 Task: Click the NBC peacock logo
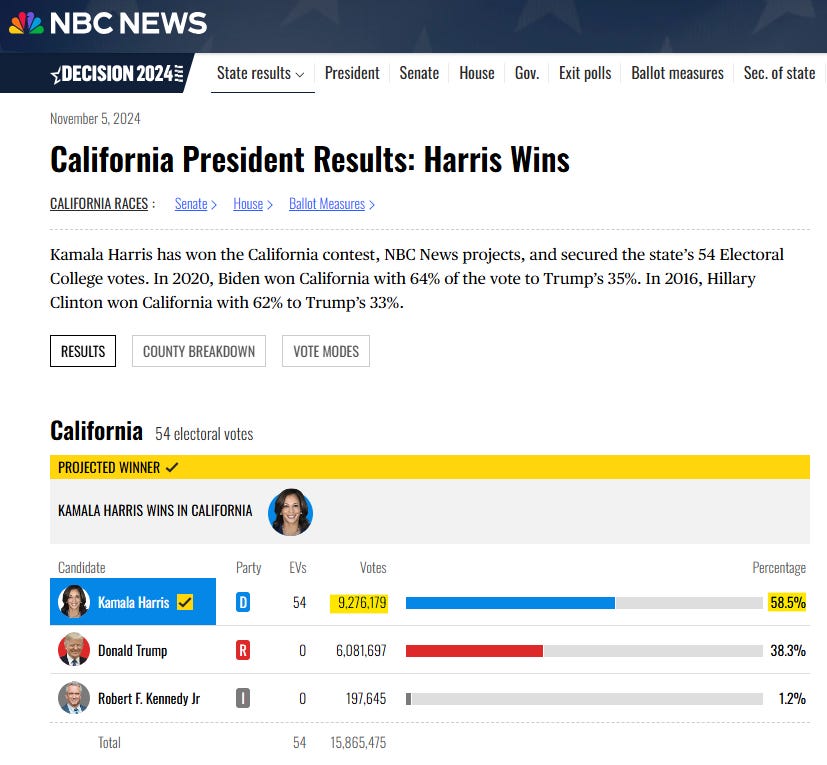26,23
